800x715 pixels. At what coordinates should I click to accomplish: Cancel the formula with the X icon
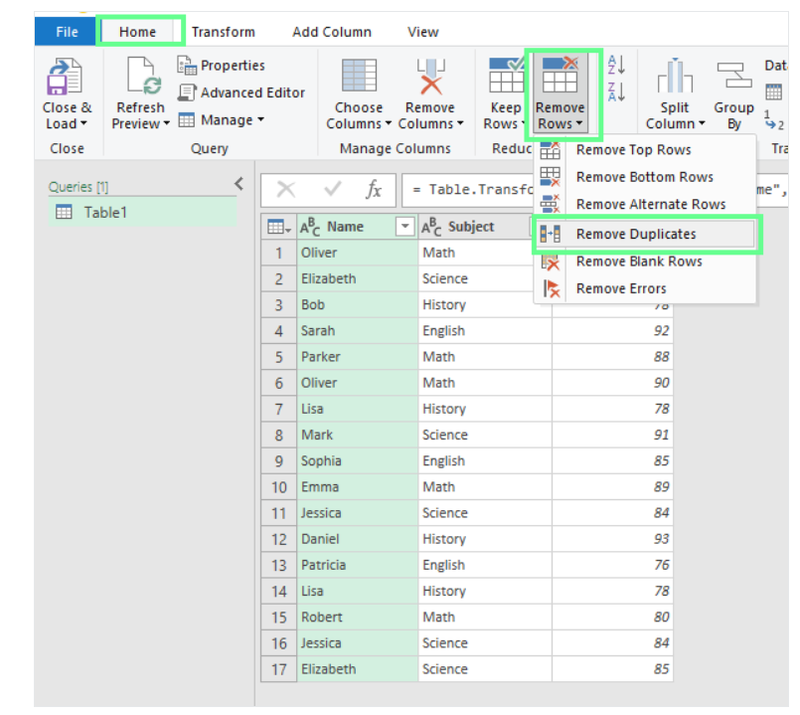pyautogui.click(x=286, y=190)
